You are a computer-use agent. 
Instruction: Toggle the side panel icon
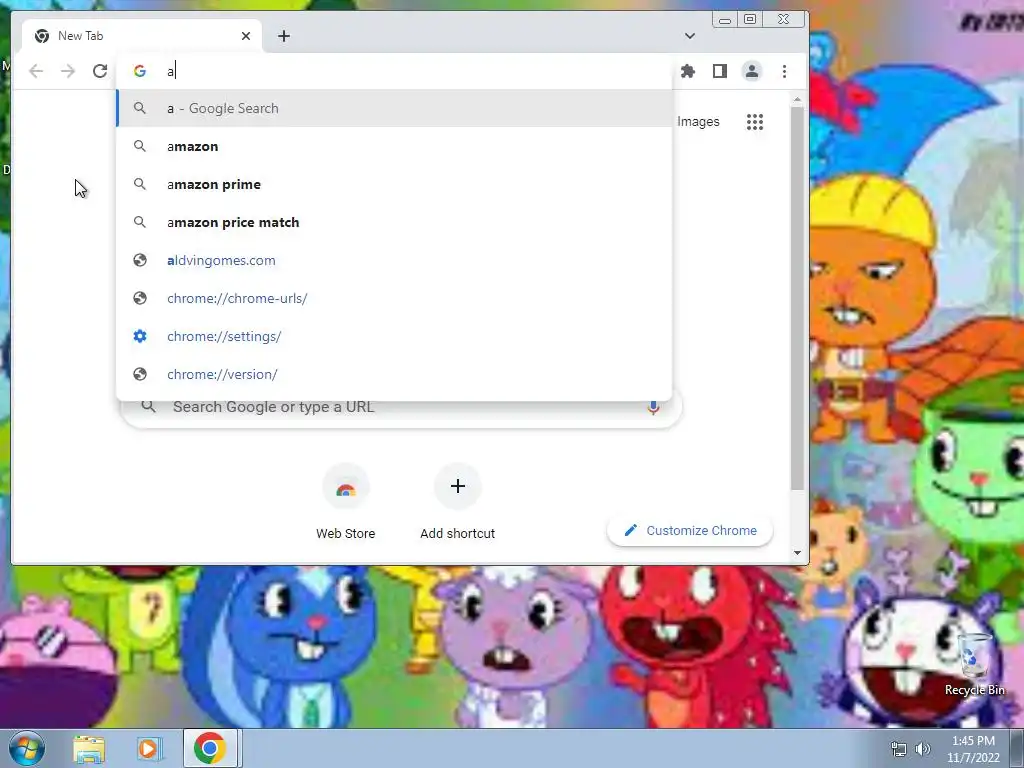tap(720, 71)
